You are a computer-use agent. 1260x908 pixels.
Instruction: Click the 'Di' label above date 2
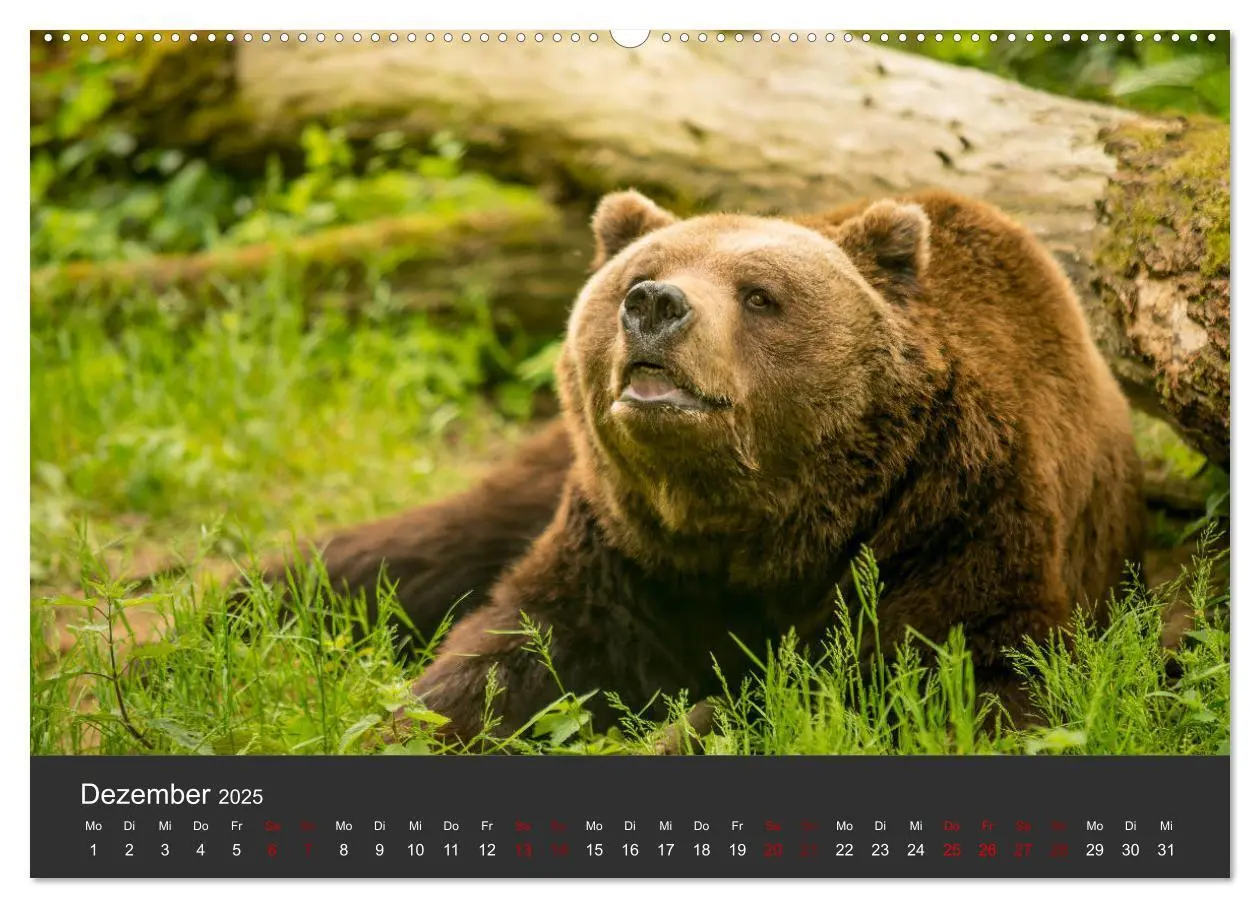(x=129, y=826)
